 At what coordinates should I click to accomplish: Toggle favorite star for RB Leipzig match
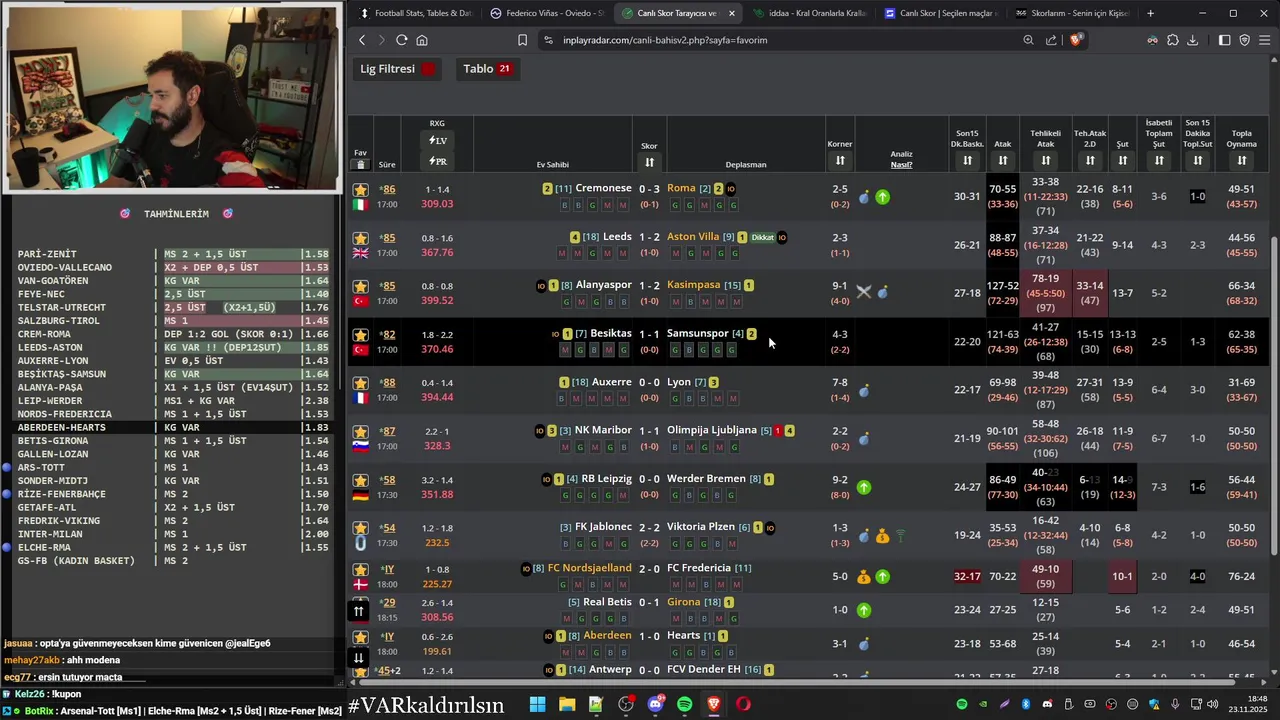[361, 480]
